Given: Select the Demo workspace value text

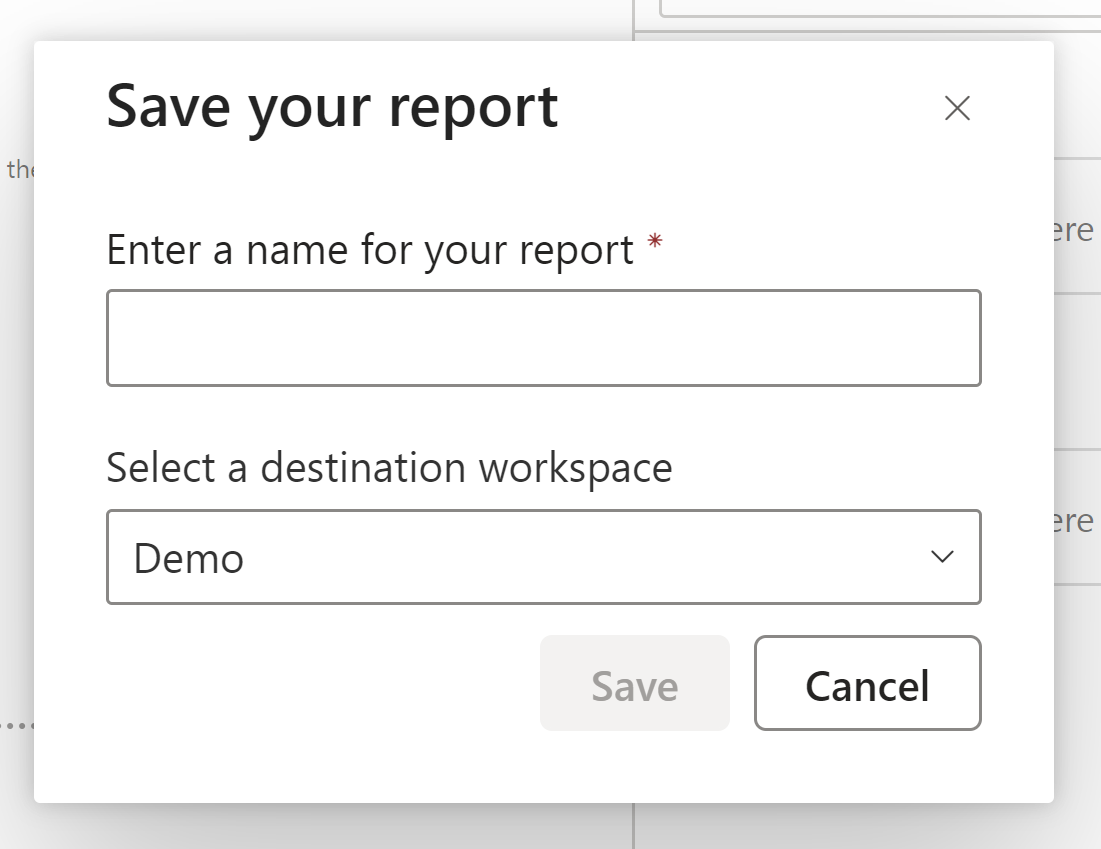Looking at the screenshot, I should [189, 558].
